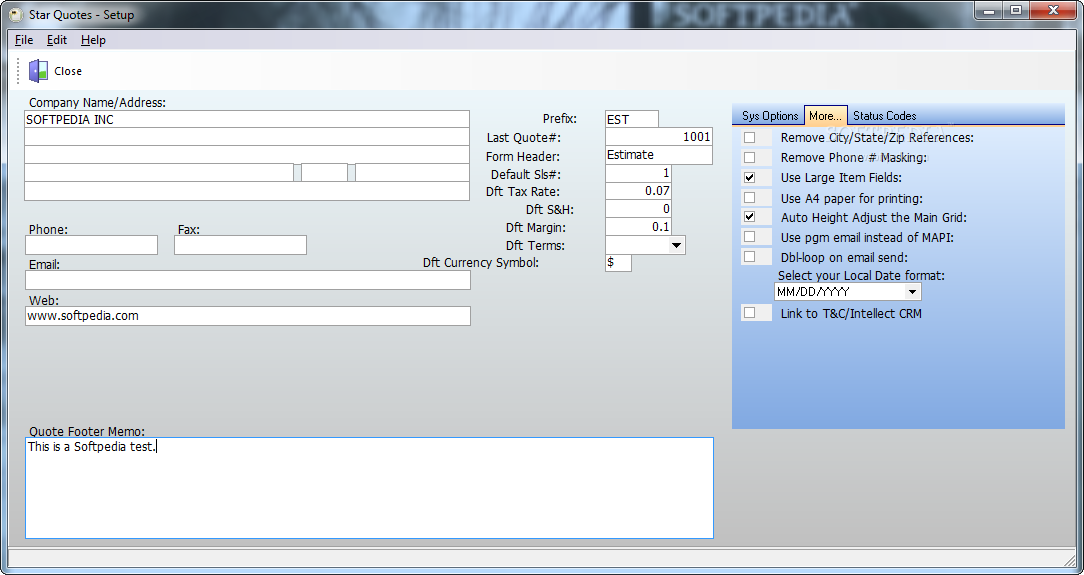The height and width of the screenshot is (575, 1084).
Task: Enable Remove City/State/Zip References checkbox
Action: pos(749,138)
